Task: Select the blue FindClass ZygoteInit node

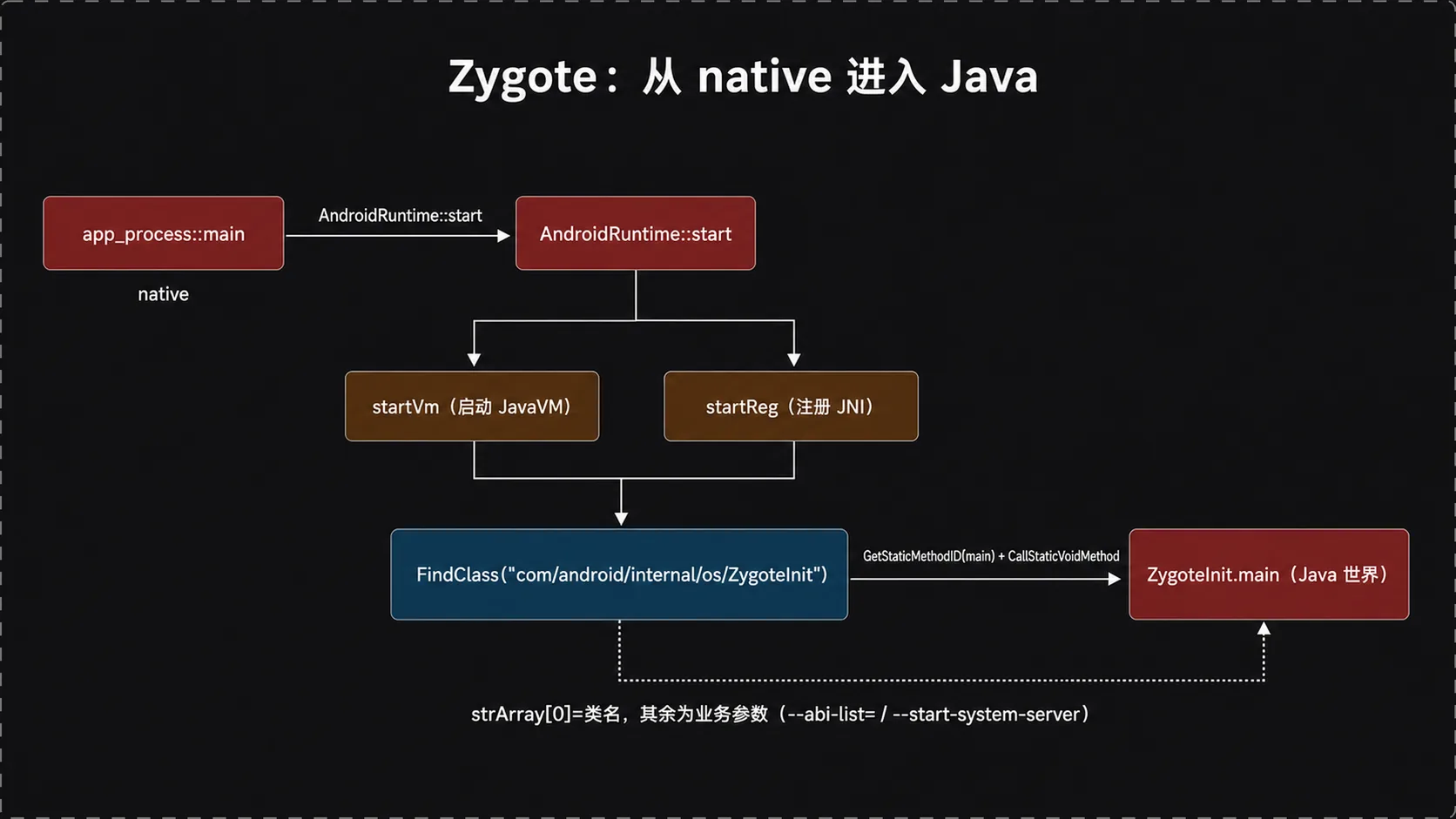Action: click(619, 574)
